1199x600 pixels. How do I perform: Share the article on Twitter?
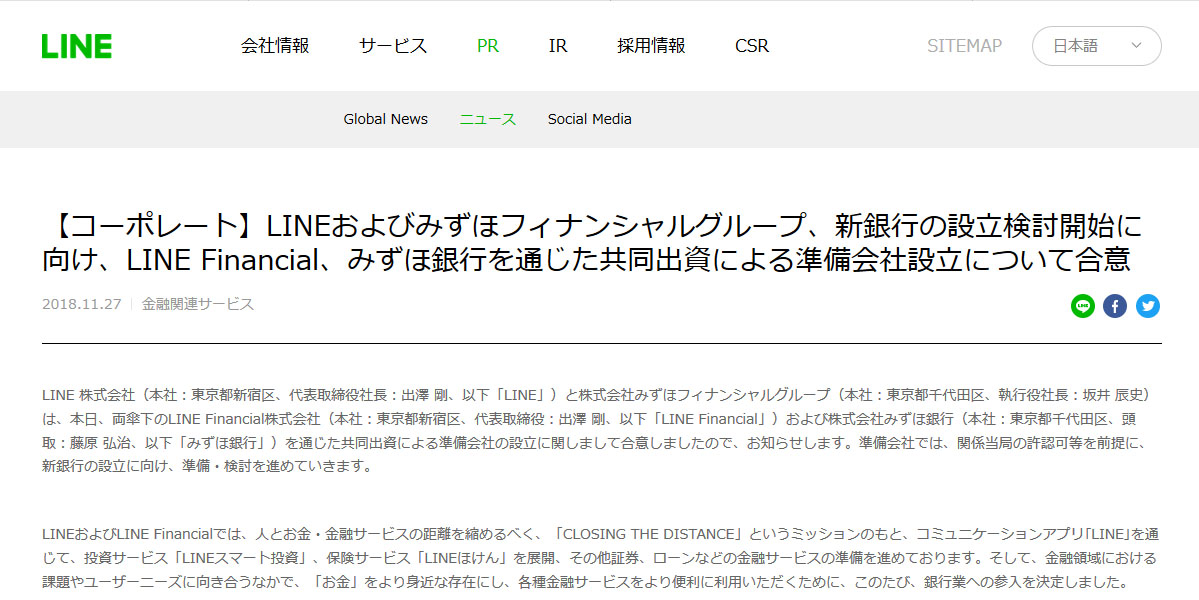[1148, 306]
